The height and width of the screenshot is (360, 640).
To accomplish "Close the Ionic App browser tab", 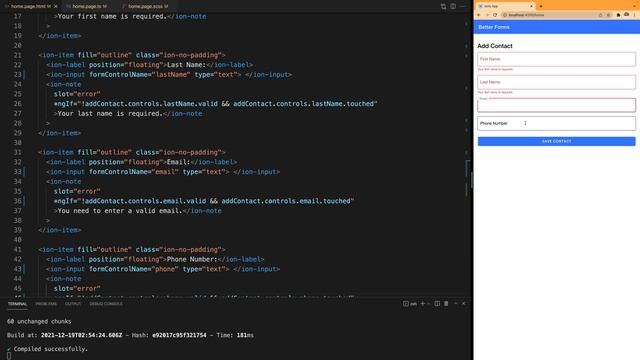I will 531,6.
